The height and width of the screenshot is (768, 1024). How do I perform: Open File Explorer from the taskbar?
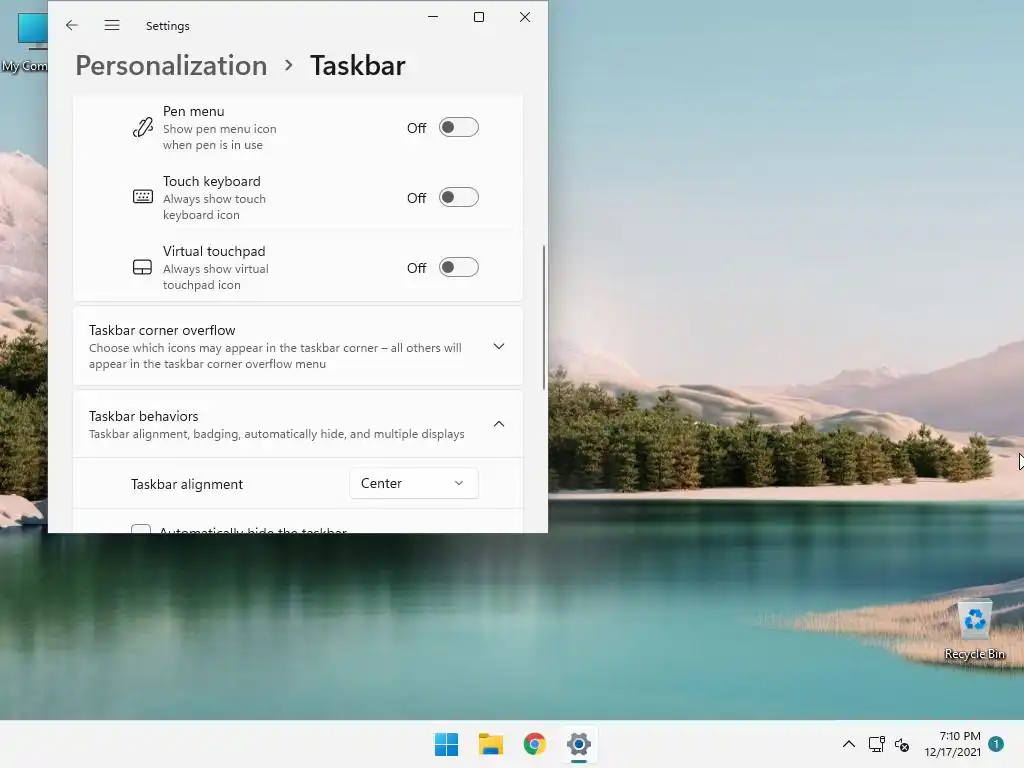click(x=490, y=744)
